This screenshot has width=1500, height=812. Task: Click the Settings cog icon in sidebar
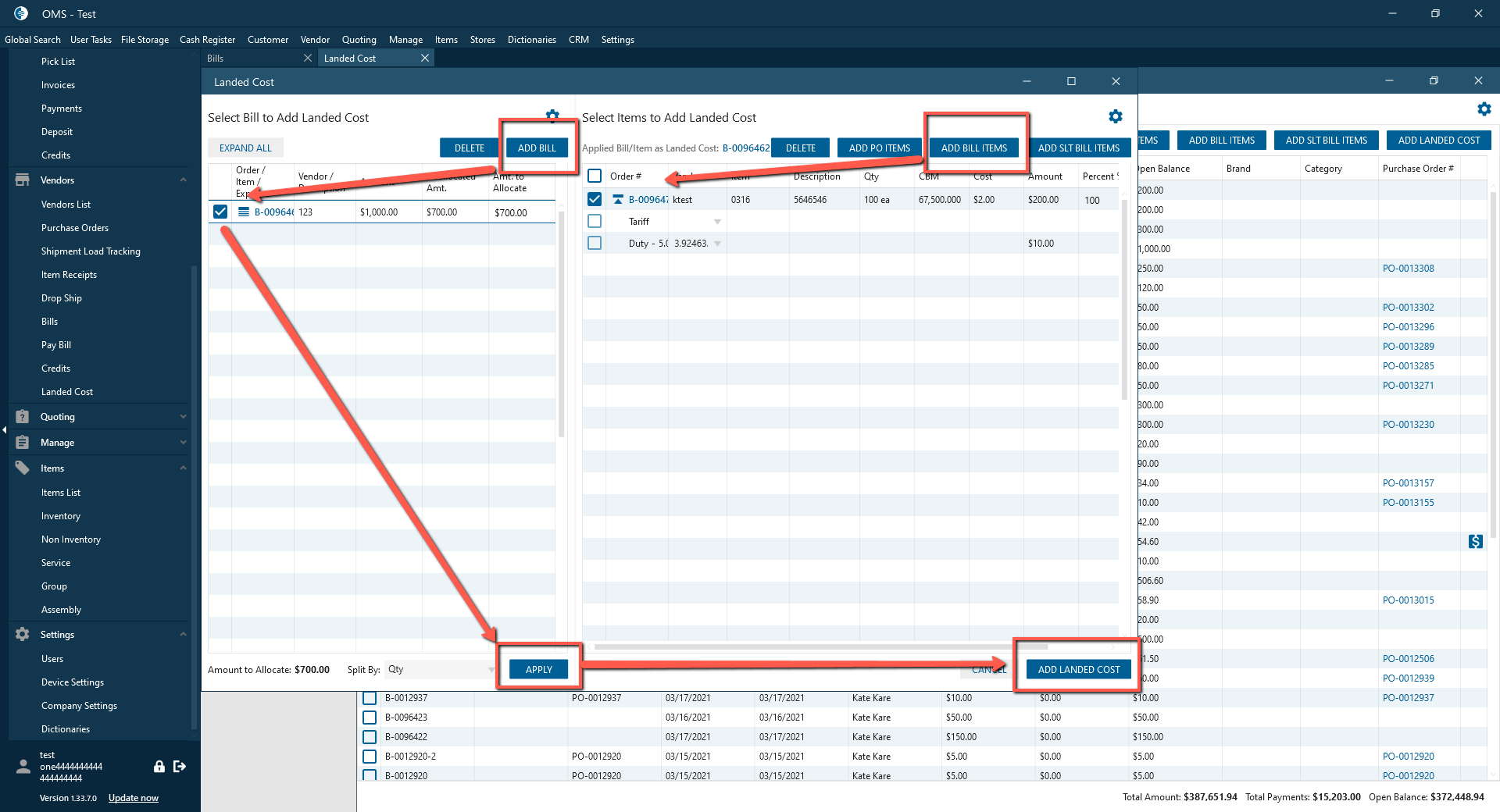point(22,634)
